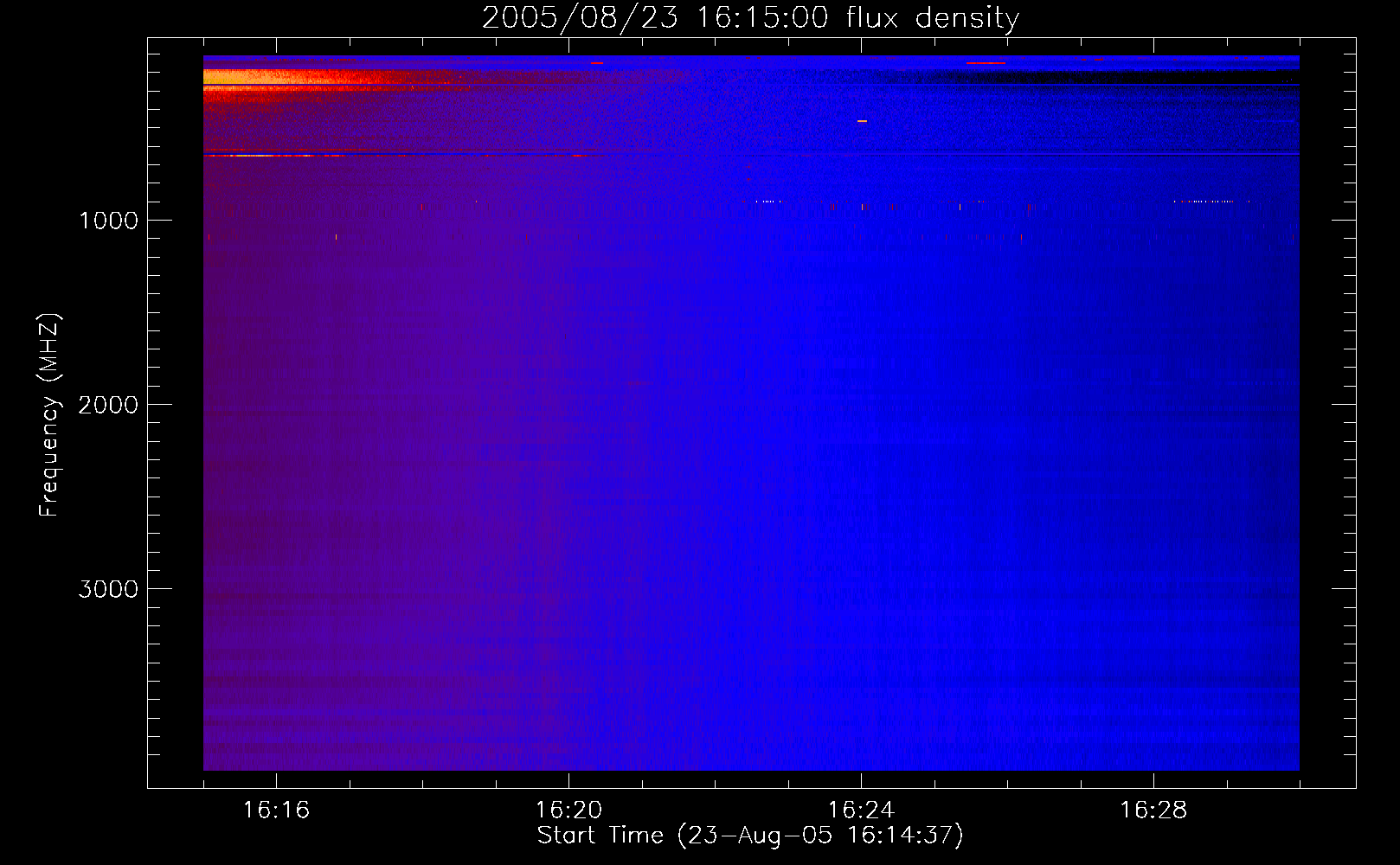This screenshot has height=865, width=1400.
Task: Click the 'Start Time (23-Aug-05 16:14:37)' label
Action: click(x=750, y=836)
